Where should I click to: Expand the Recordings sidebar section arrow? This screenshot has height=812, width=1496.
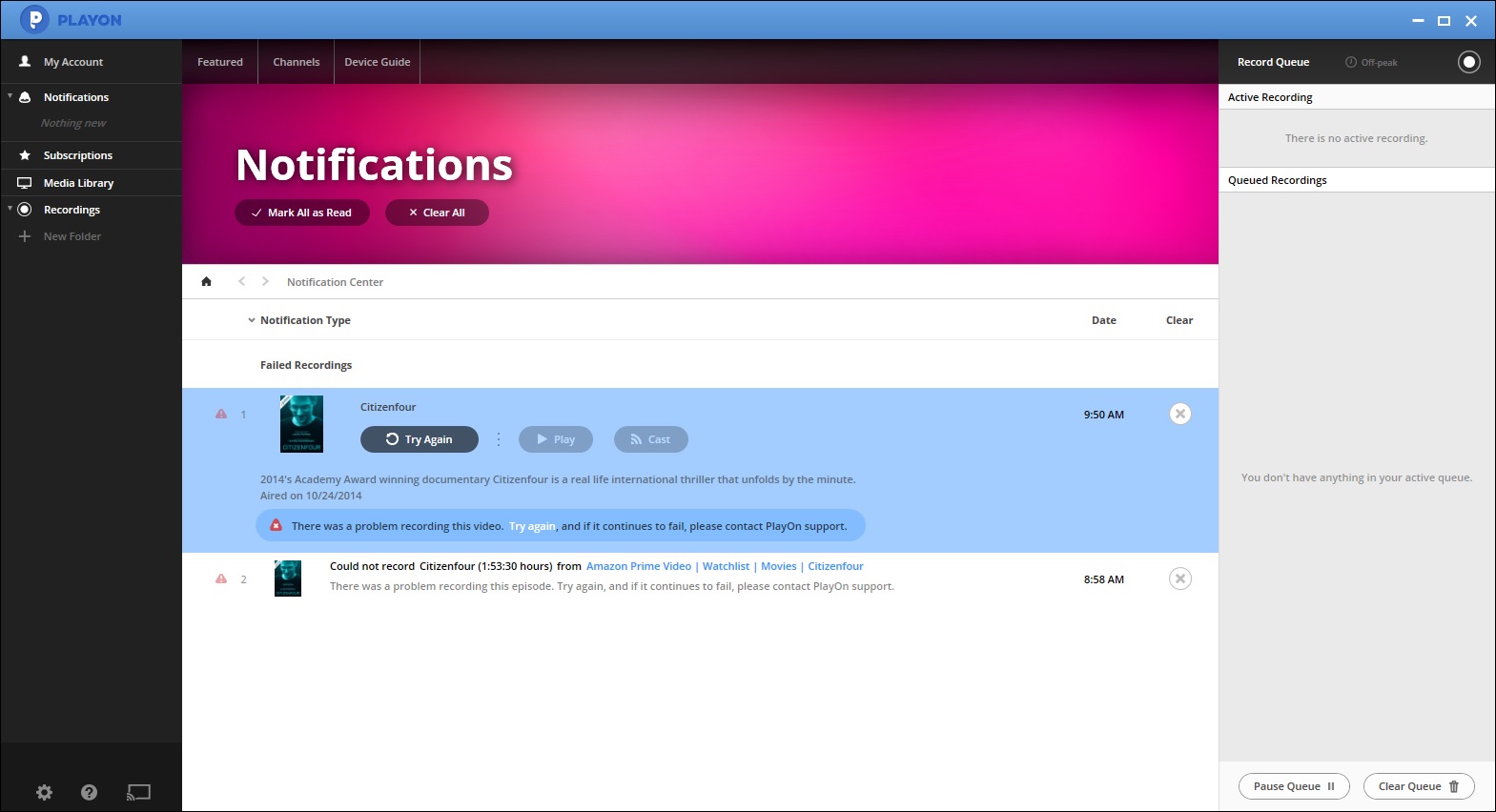pos(10,209)
